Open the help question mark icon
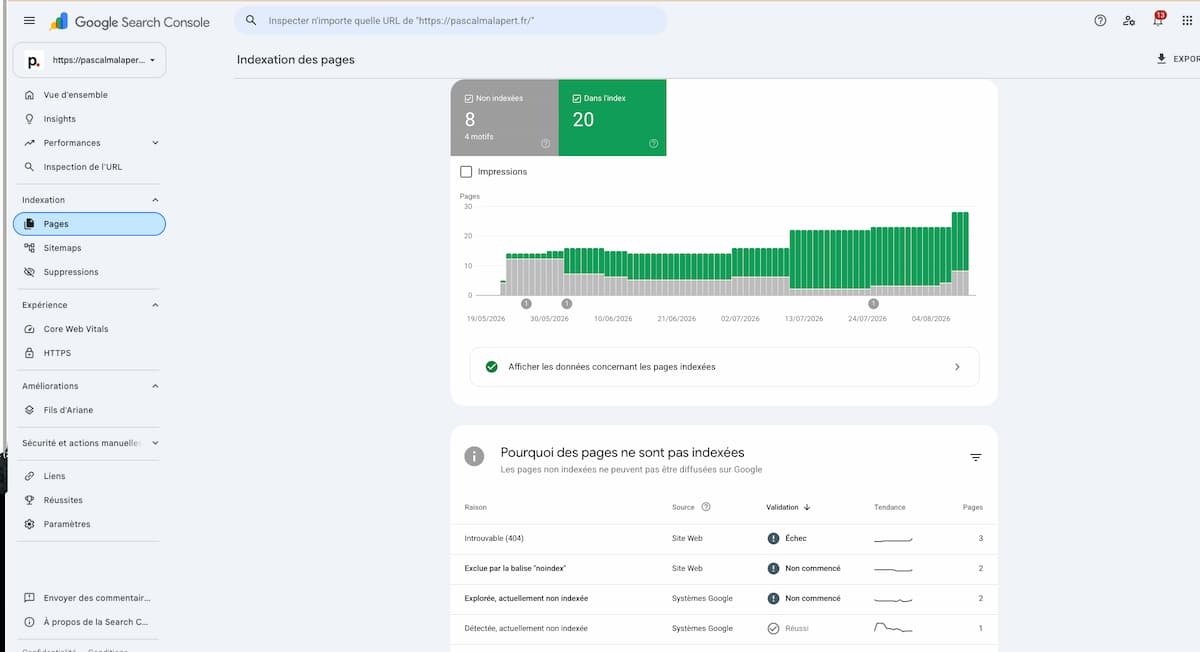Screen dimensions: 1200x652 pyautogui.click(x=1100, y=21)
